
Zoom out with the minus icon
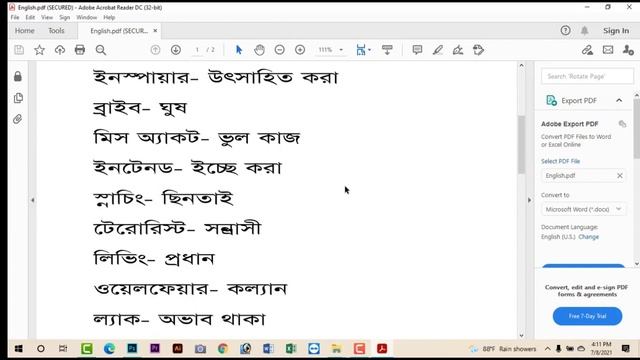click(280, 50)
